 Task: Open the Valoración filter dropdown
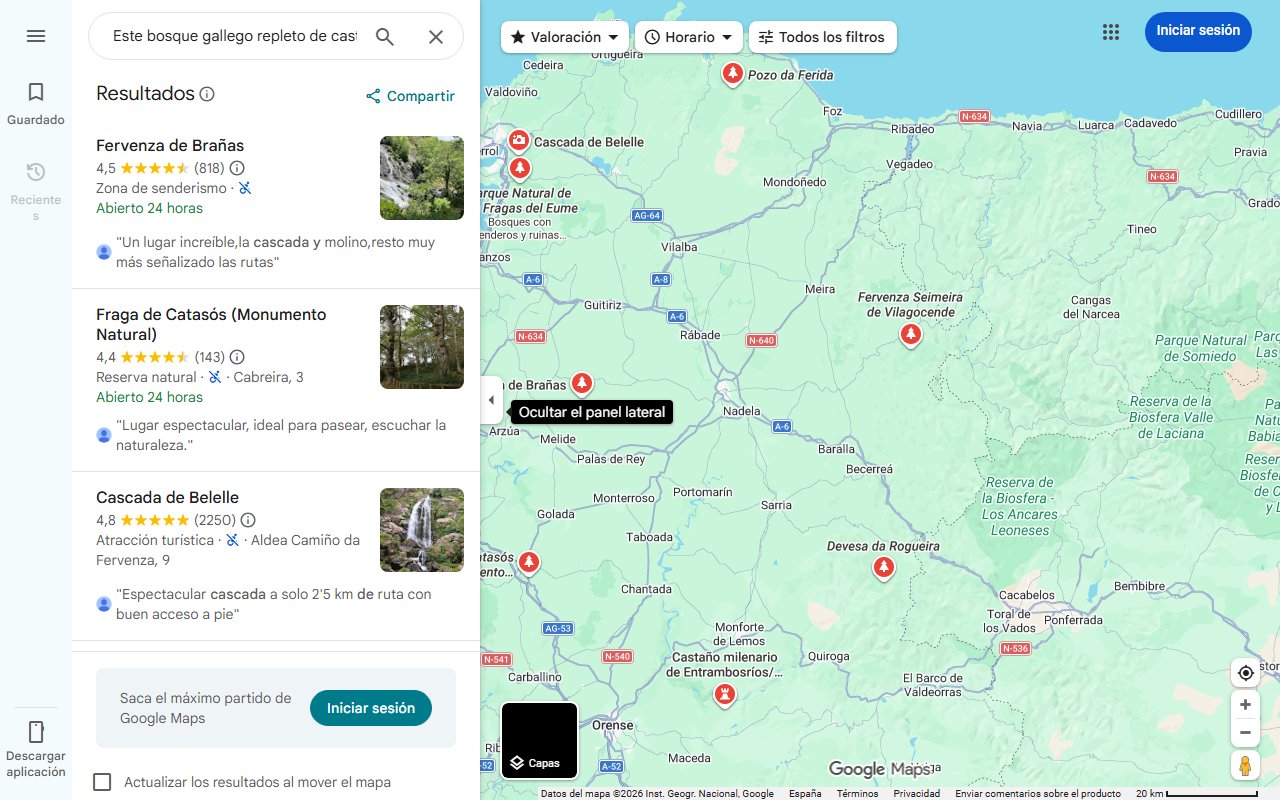click(564, 36)
